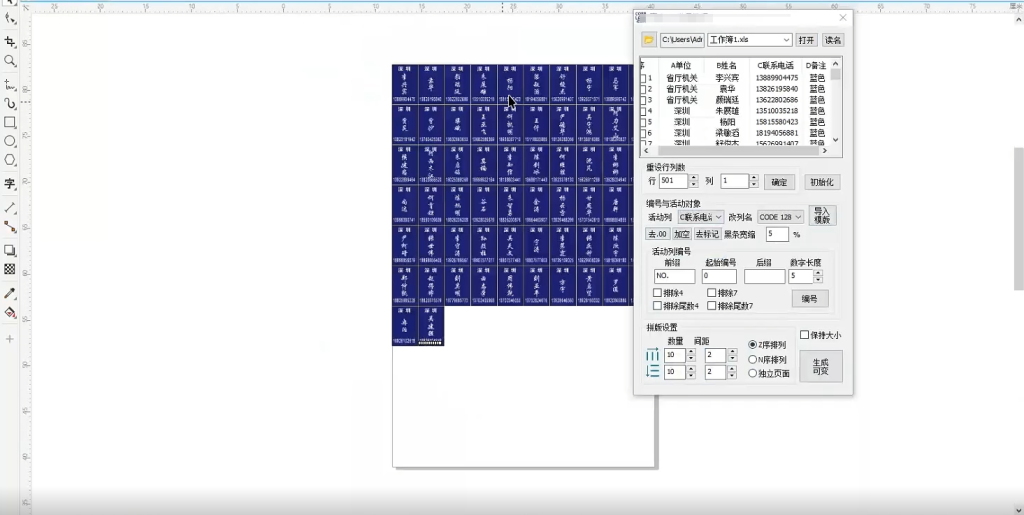Screen dimensions: 1024x515
Task: Click the 起始编号 input field
Action: click(x=718, y=276)
